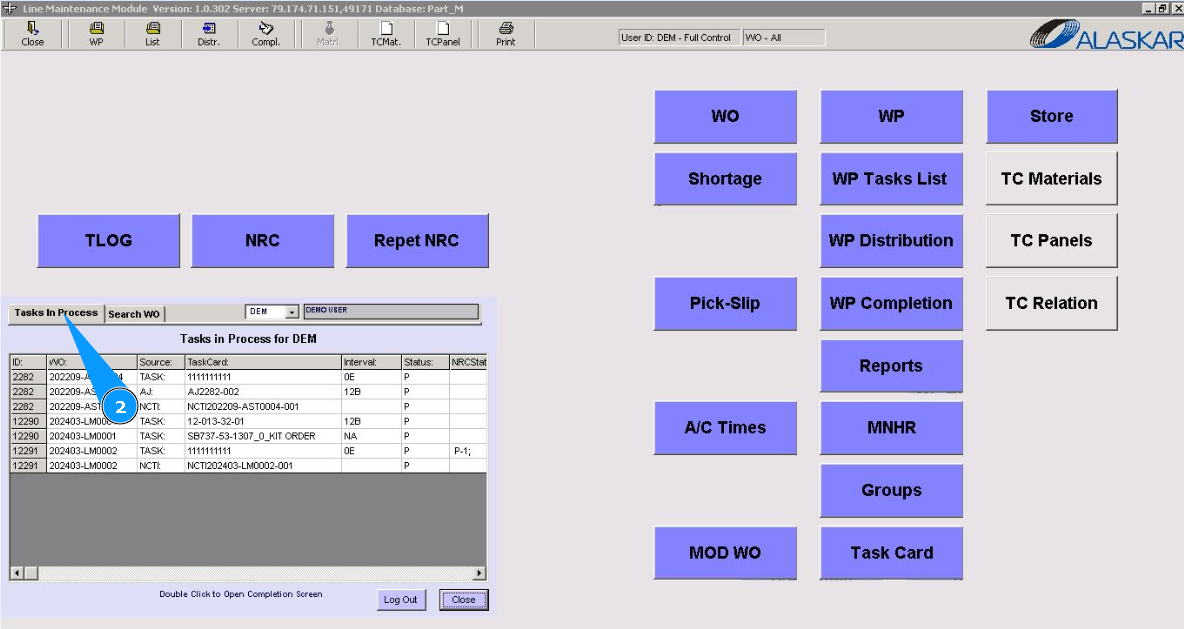
Task: Open the MOD WO button
Action: click(725, 553)
